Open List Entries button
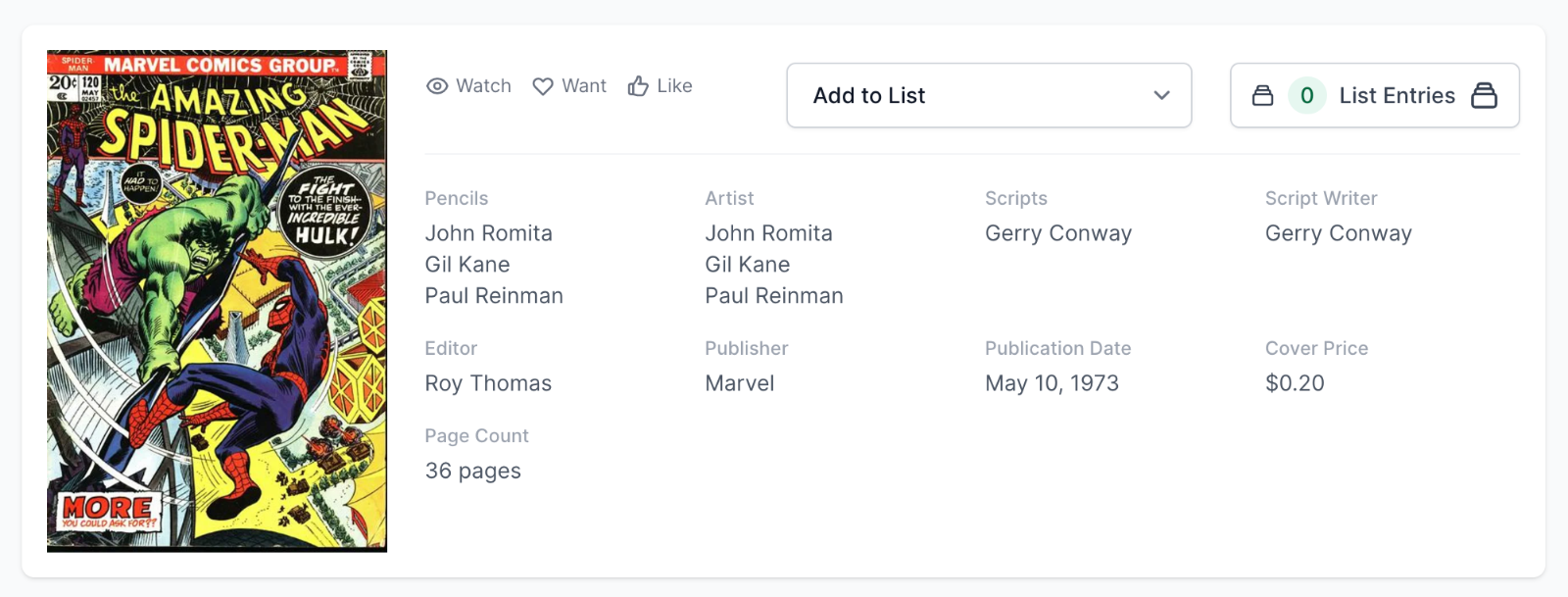 [x=1396, y=95]
